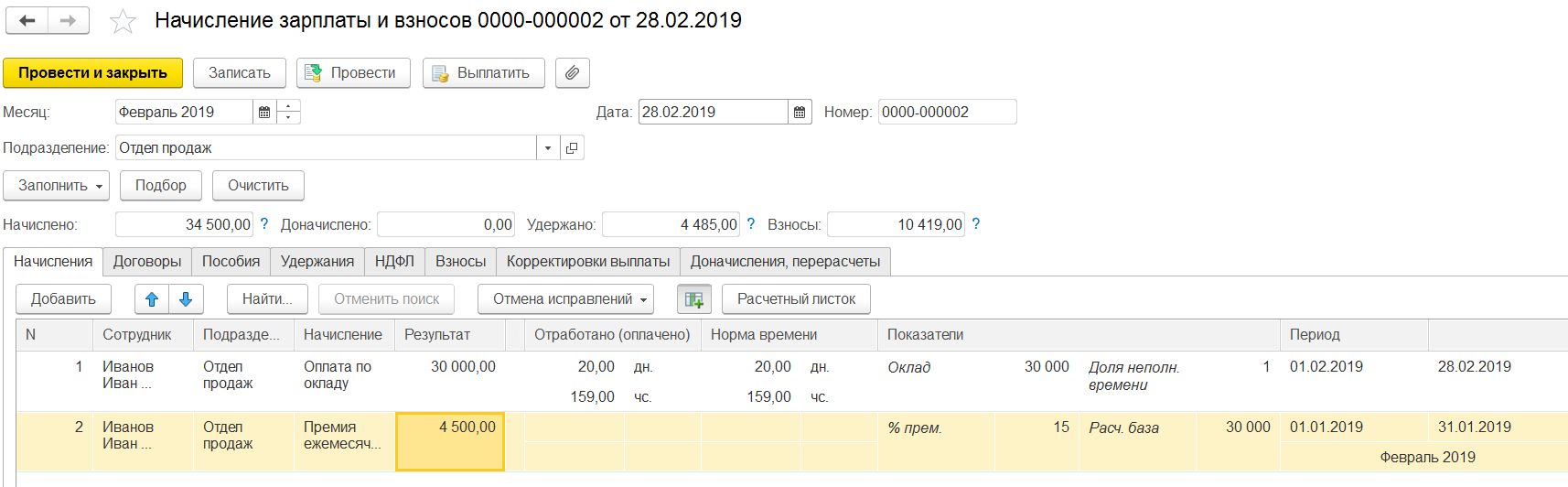Screen dimensions: 1568x487
Task: Click Расч. база value 30 000
Action: [x=1238, y=427]
